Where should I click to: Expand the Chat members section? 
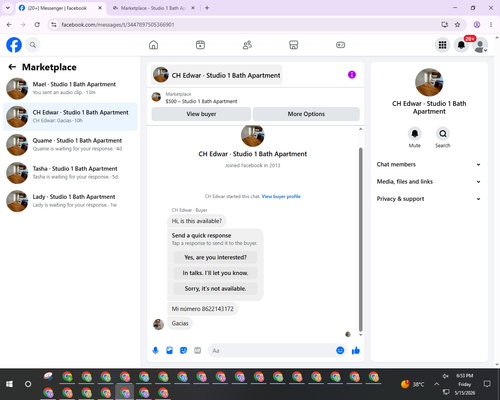[x=429, y=164]
